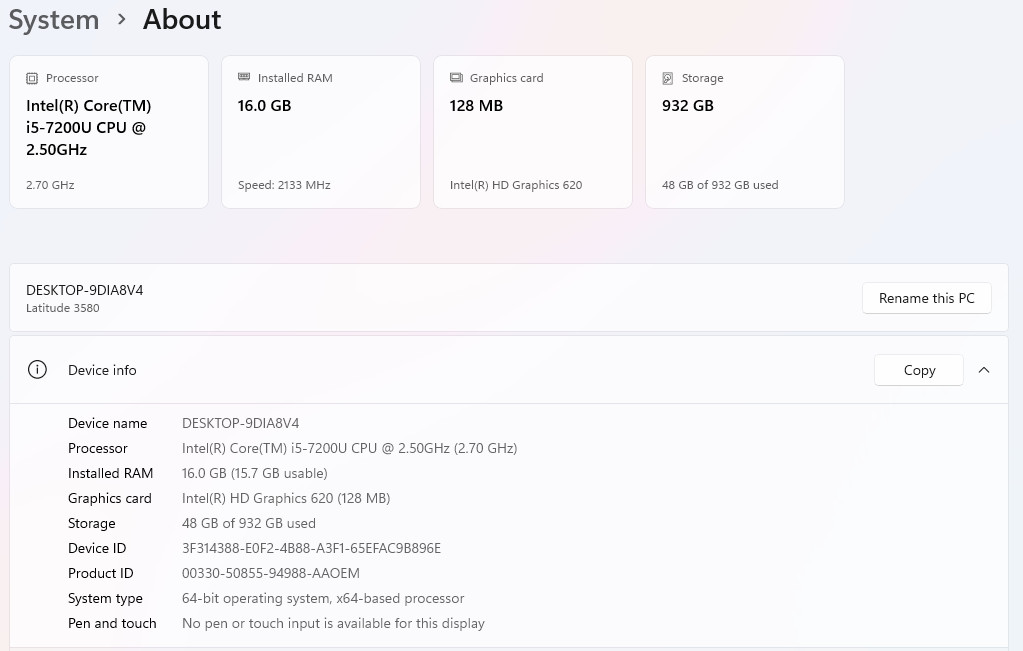Click the About page title
The height and width of the screenshot is (651, 1023).
(x=182, y=20)
